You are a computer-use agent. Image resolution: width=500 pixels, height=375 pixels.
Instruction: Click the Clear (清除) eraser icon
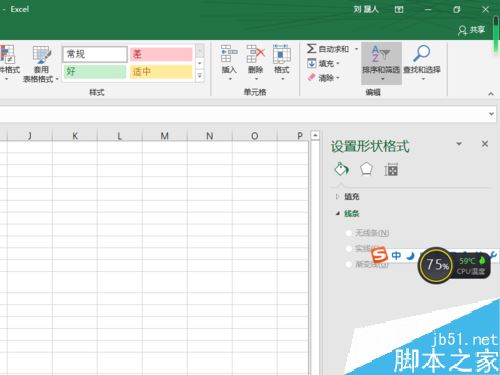coord(311,77)
